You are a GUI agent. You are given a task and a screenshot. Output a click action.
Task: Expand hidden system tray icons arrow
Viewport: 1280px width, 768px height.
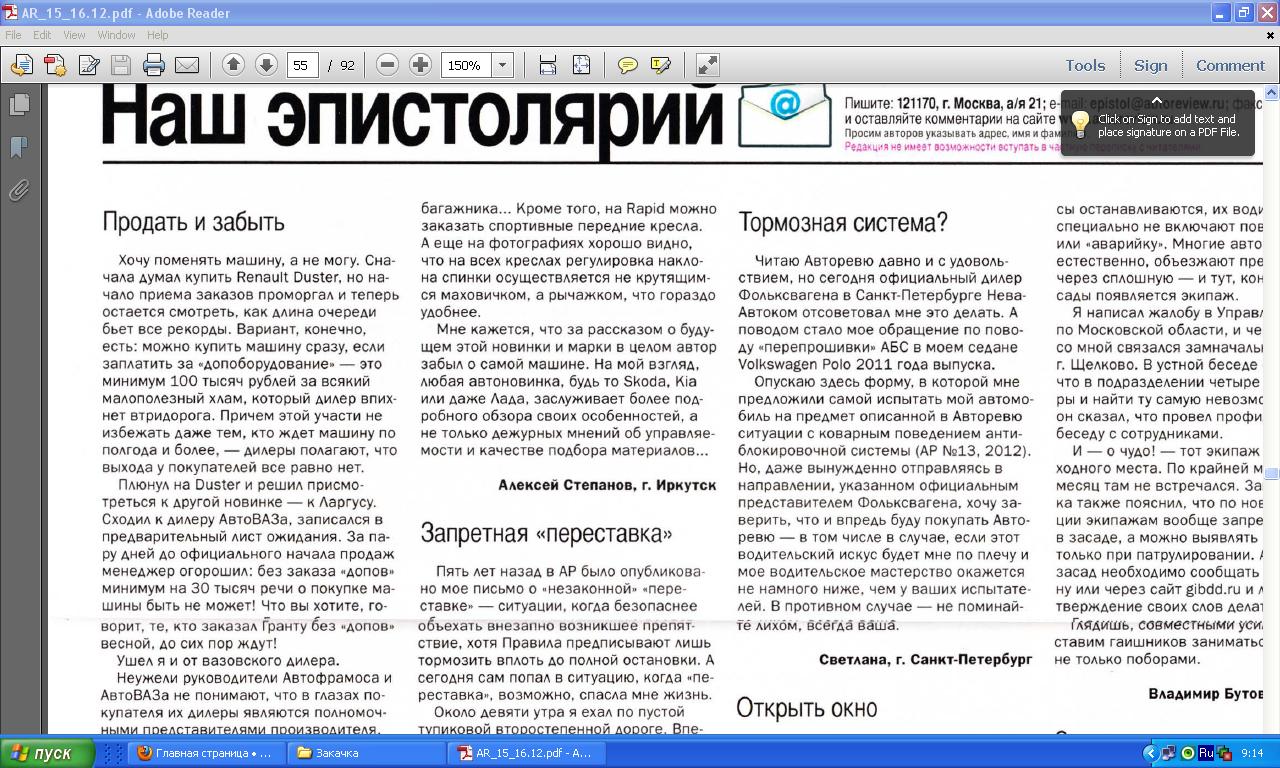click(1151, 753)
